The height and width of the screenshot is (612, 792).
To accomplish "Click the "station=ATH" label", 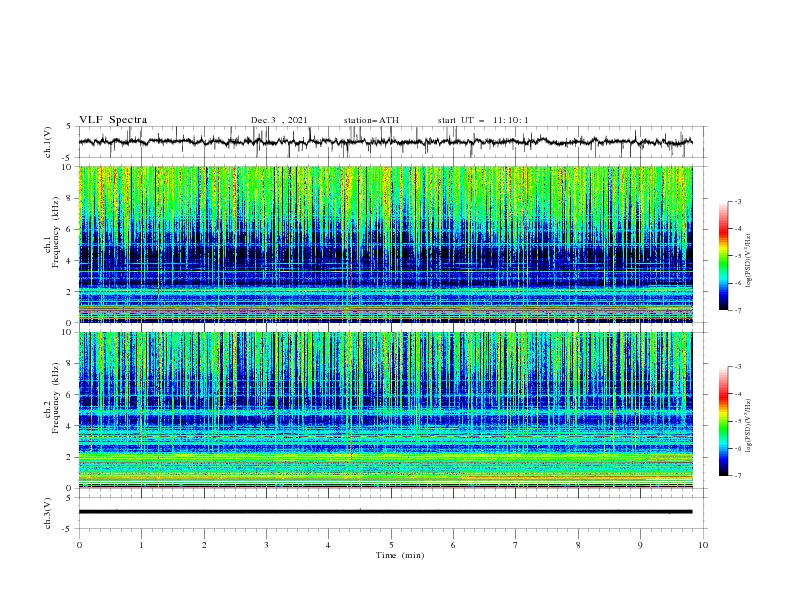I will (x=371, y=120).
